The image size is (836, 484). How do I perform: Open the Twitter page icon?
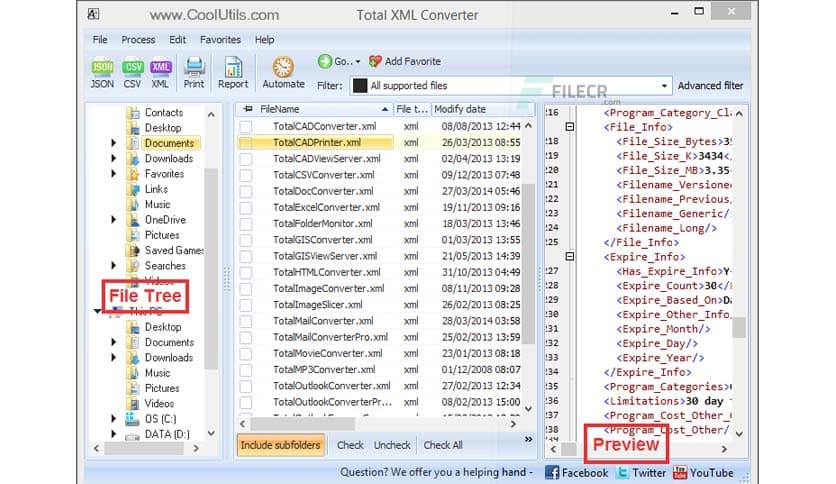point(622,472)
